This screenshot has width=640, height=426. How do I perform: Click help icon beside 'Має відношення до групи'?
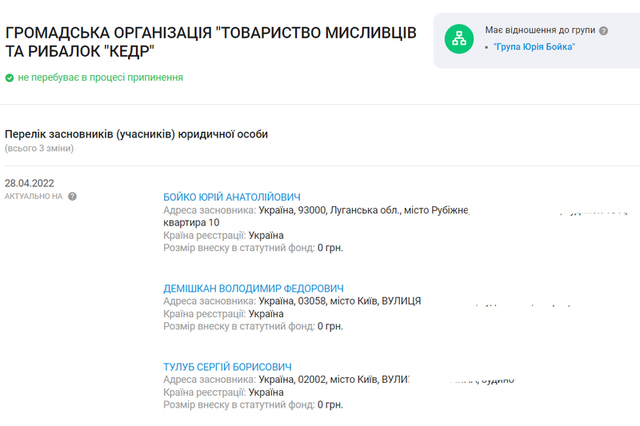[603, 31]
